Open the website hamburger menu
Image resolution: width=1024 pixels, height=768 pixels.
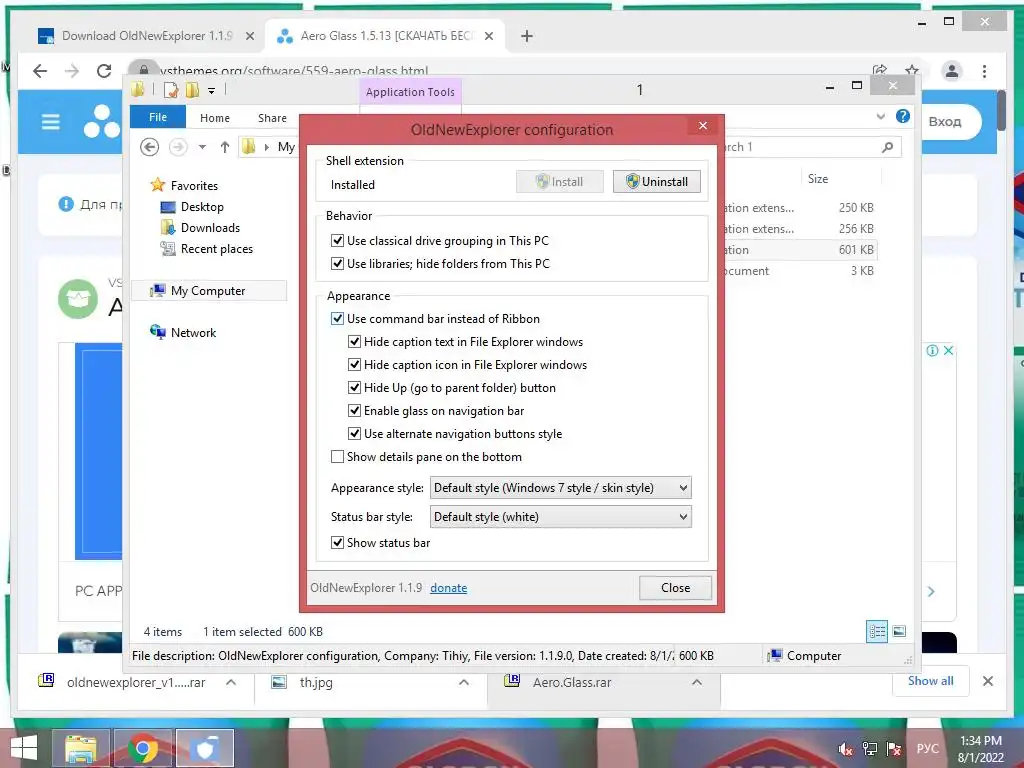coord(51,122)
